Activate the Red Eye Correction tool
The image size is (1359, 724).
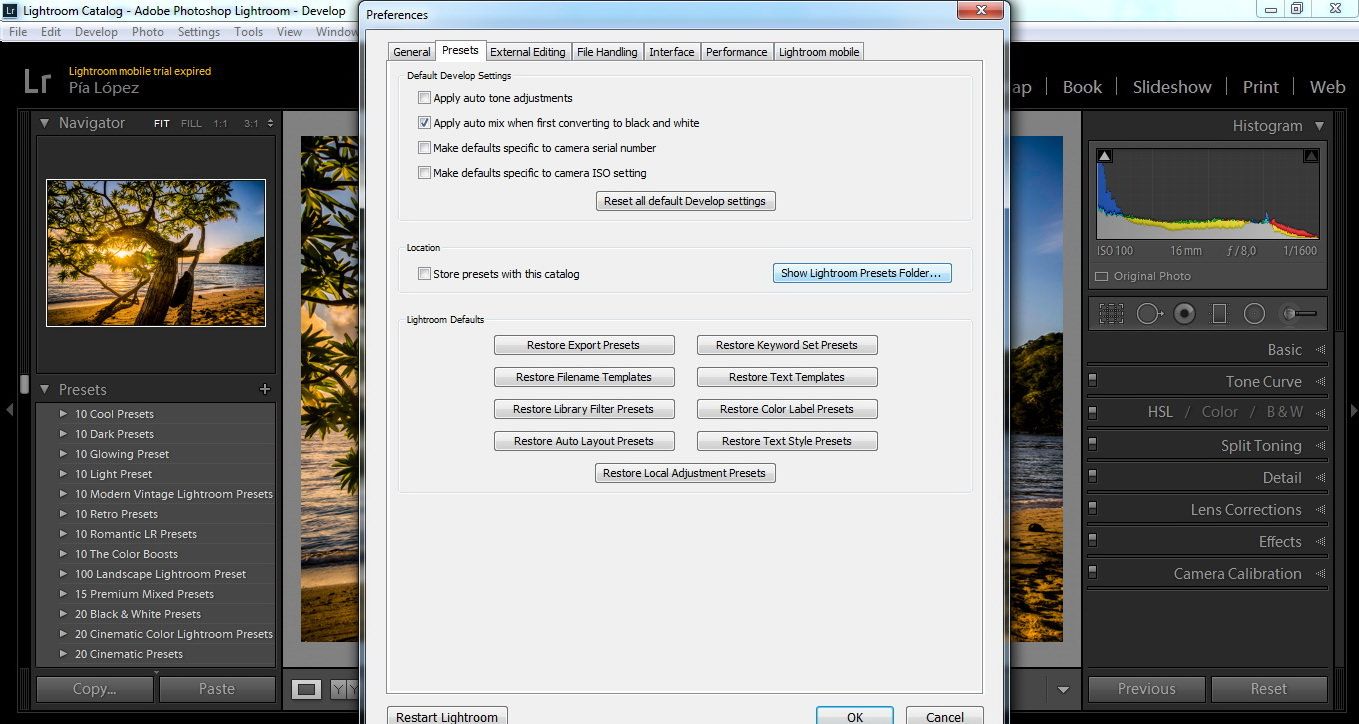[1184, 312]
